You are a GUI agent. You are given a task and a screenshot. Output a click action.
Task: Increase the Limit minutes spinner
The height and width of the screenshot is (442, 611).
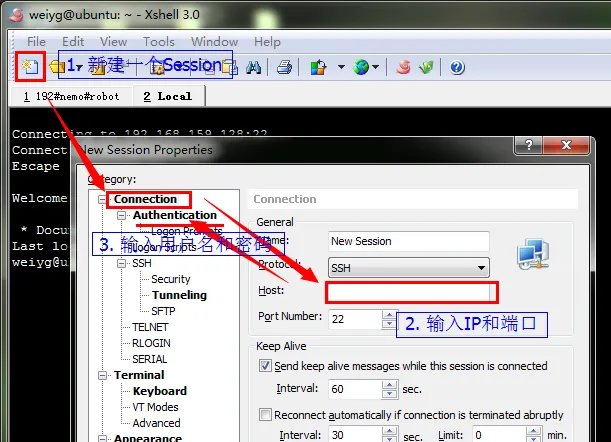pyautogui.click(x=533, y=431)
